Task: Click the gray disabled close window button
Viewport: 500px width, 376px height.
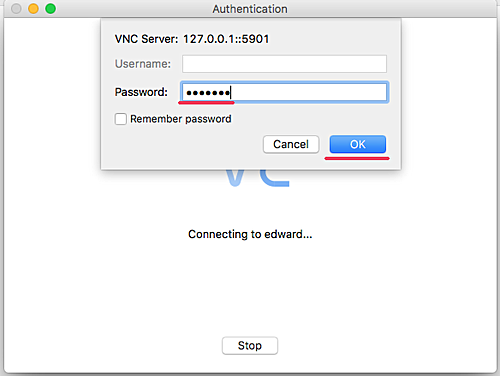Action: [x=16, y=9]
